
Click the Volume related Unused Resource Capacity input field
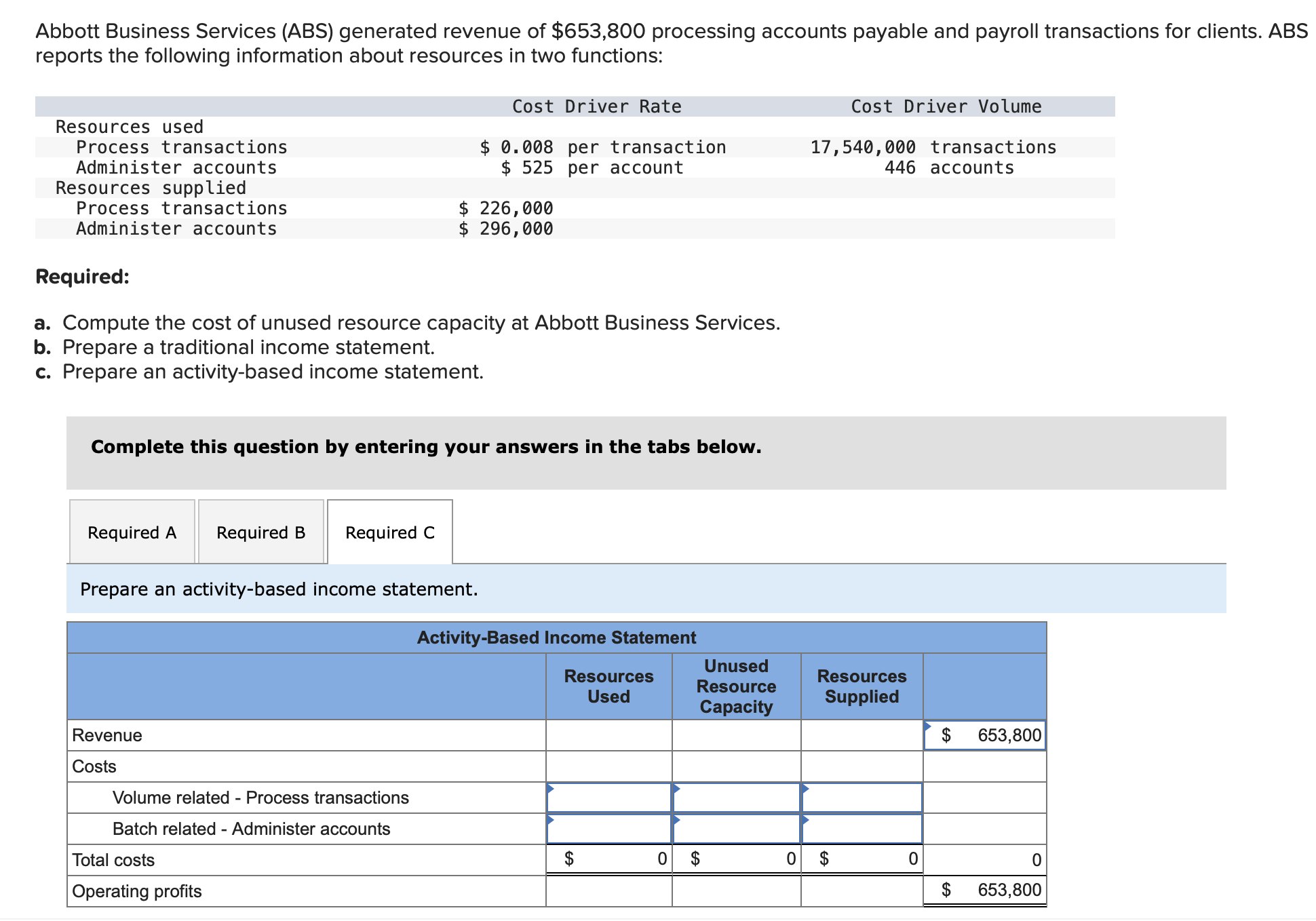tap(735, 798)
